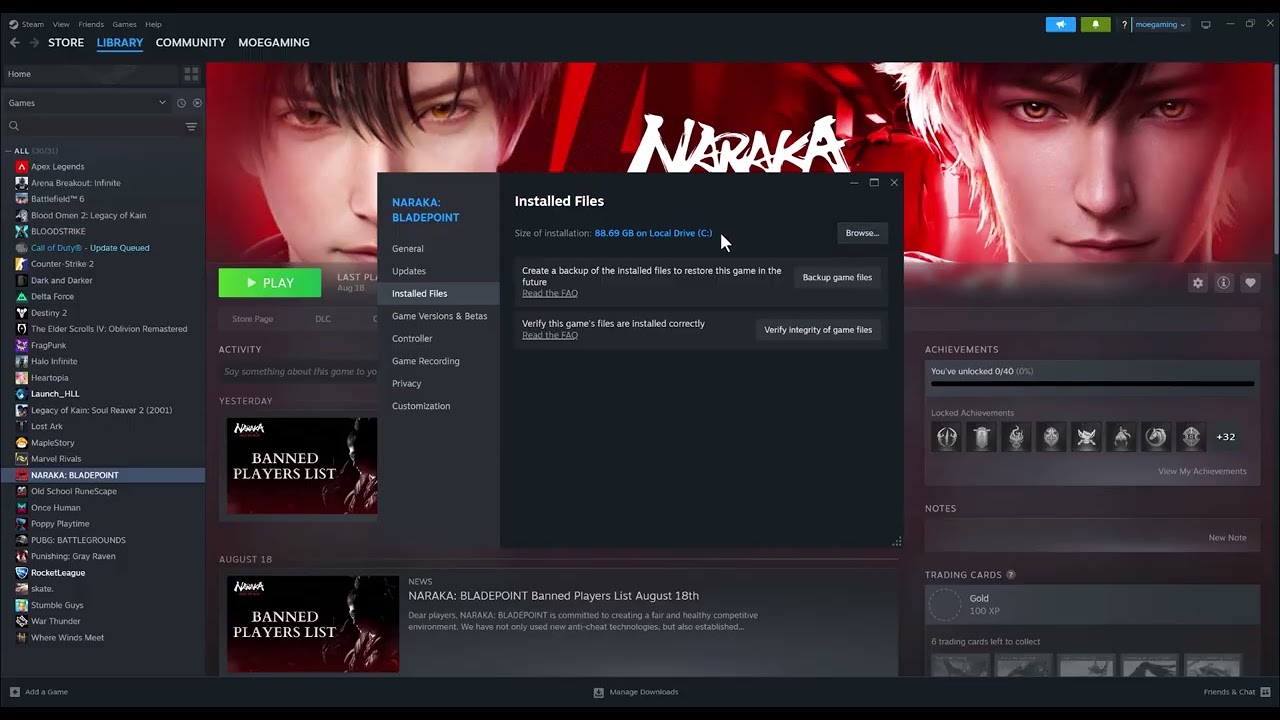Click the library search magnifier icon
Screen dimensions: 1280x720
click(14, 126)
